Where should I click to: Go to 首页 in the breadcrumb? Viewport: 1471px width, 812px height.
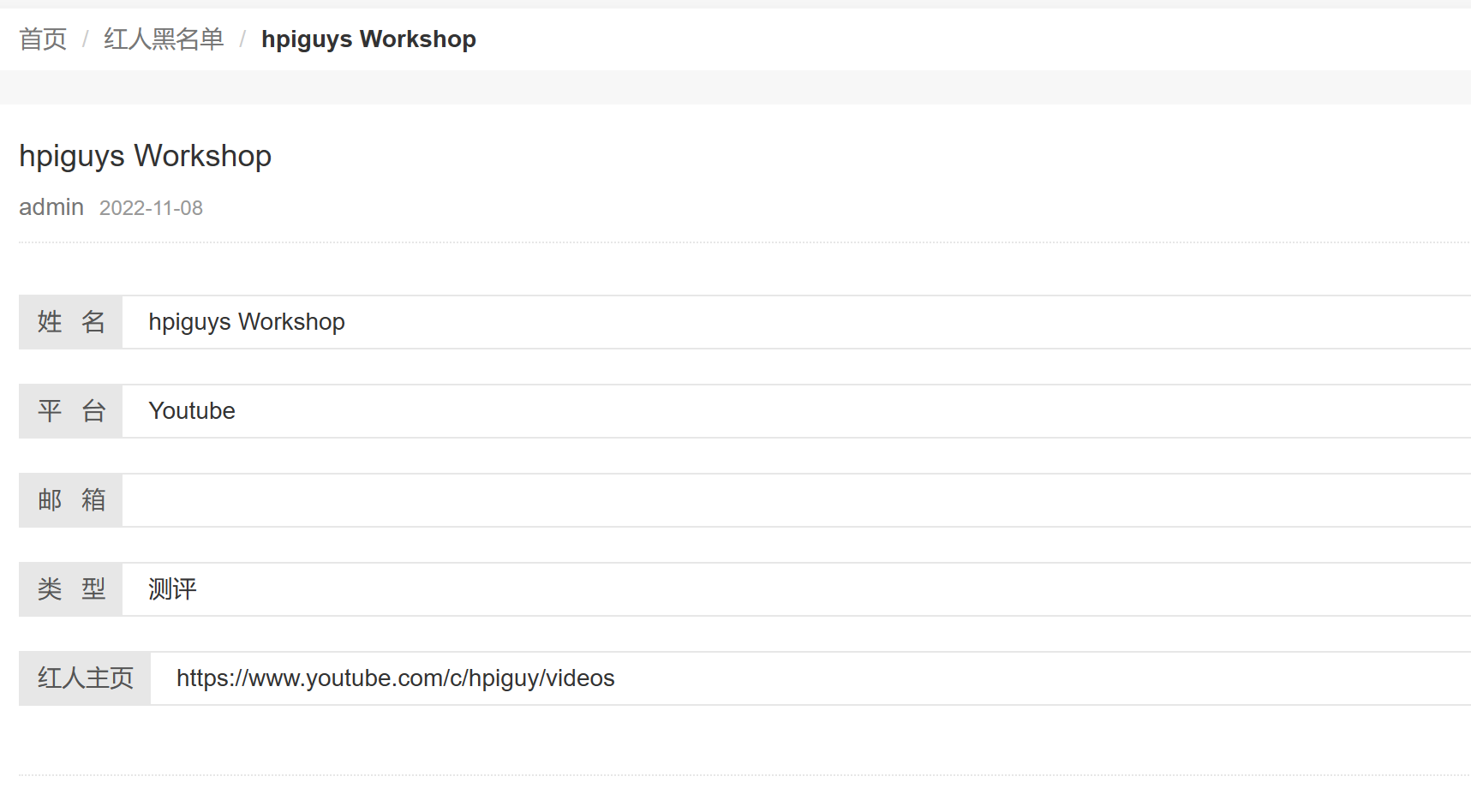[x=43, y=39]
